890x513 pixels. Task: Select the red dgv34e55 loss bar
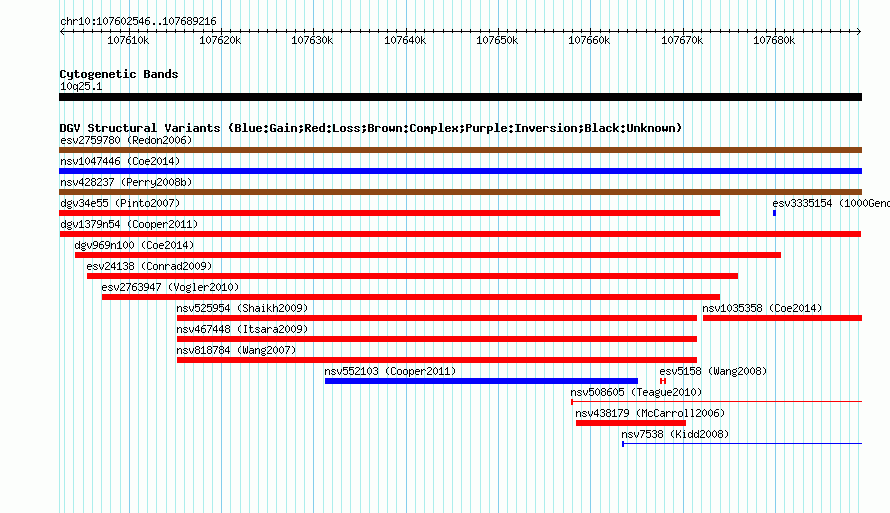point(389,213)
